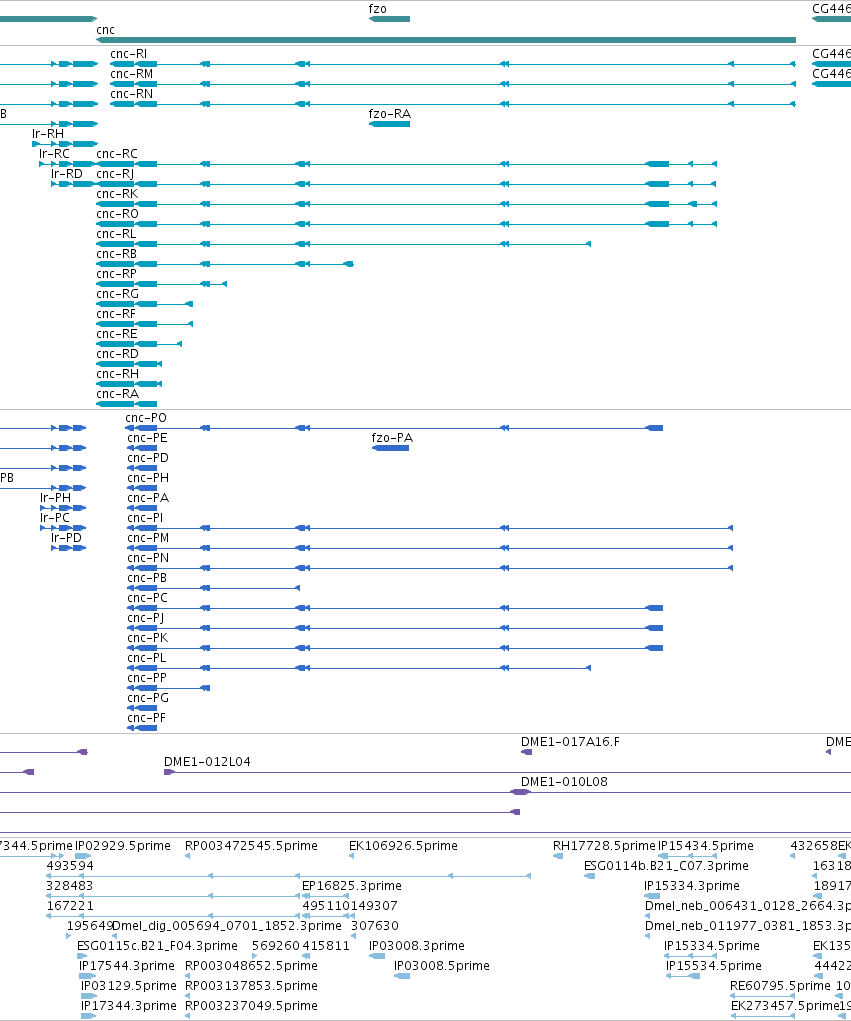Select the cnc-RM transcript label

[132, 74]
